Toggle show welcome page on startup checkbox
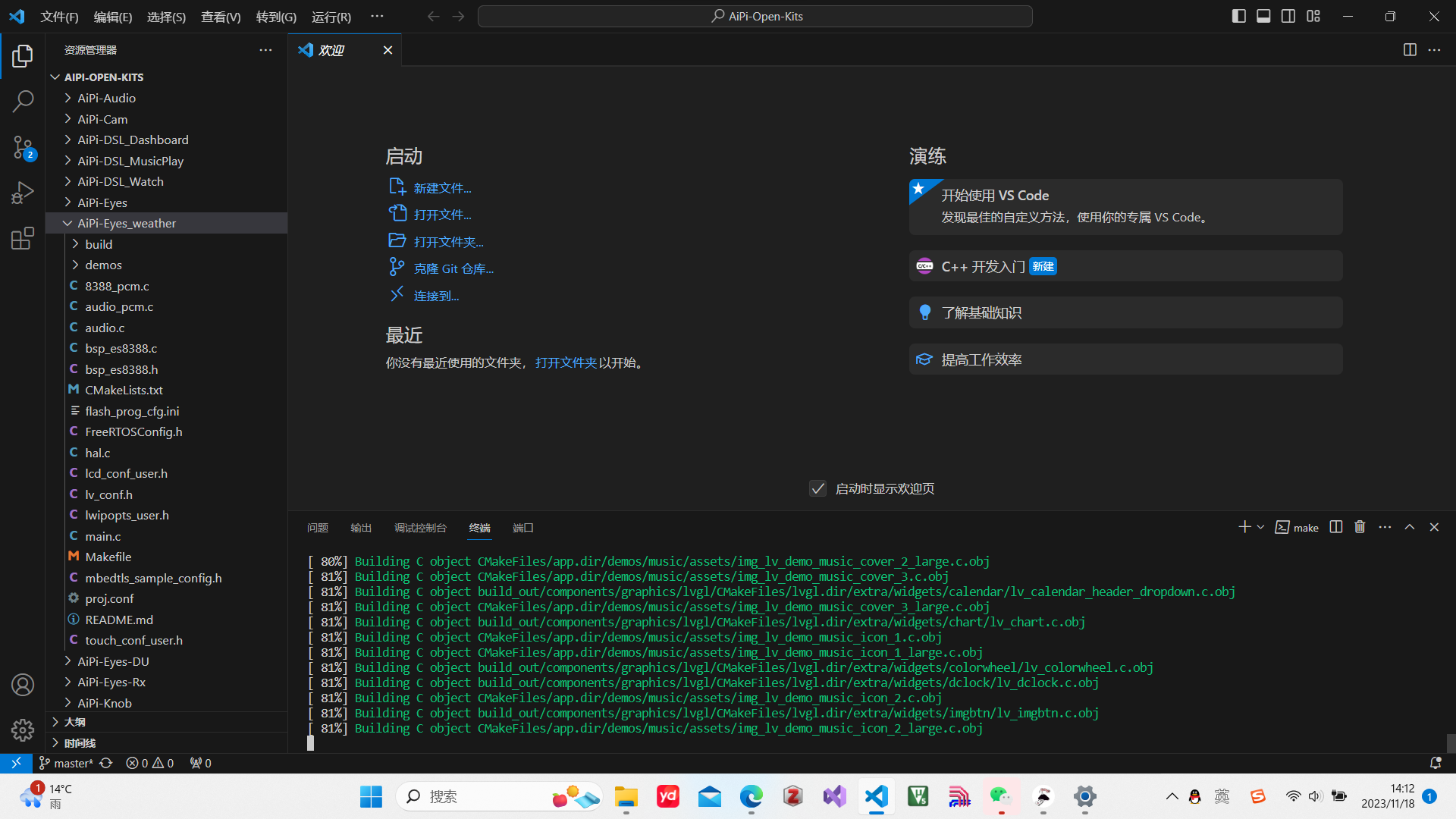This screenshot has height=819, width=1456. pos(817,488)
